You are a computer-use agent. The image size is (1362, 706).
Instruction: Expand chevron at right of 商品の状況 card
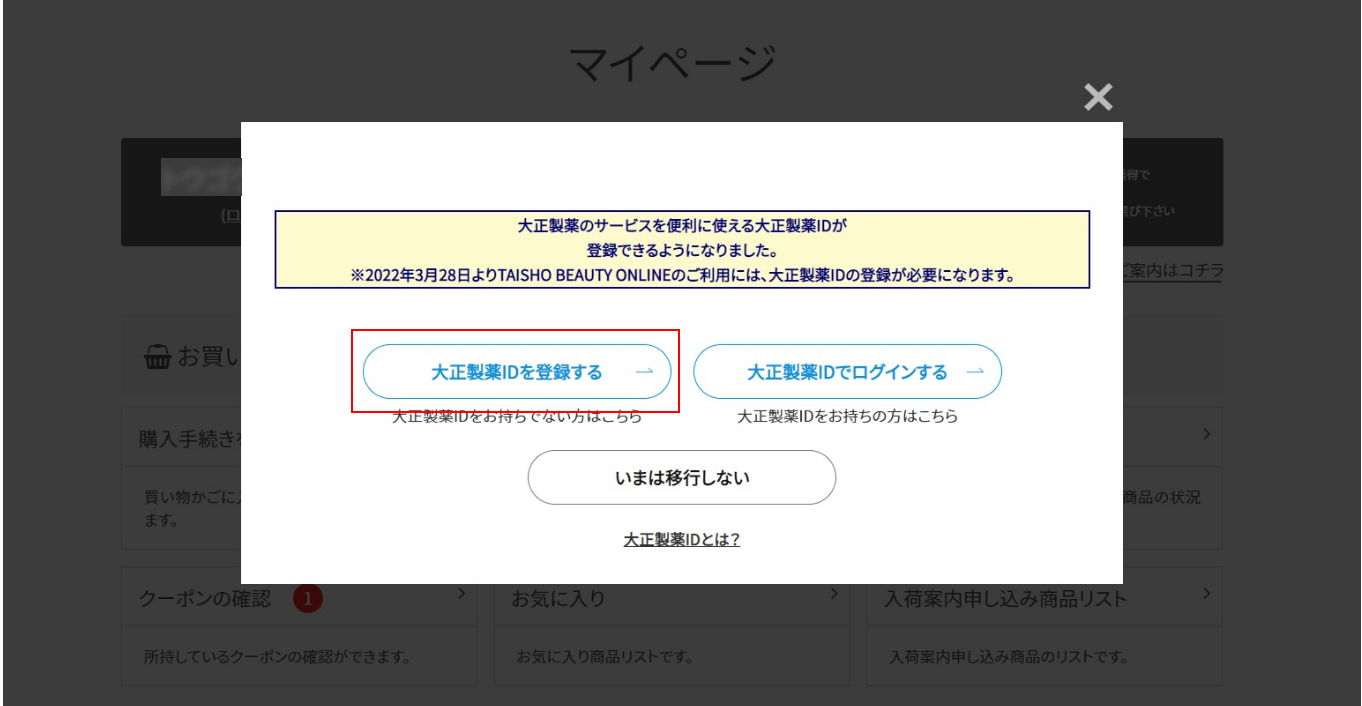(x=1206, y=434)
